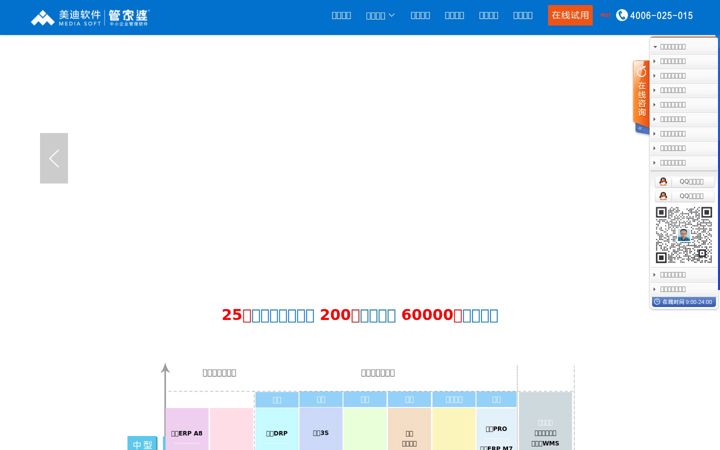
Task: Click the phone handset icon
Action: [621, 15]
